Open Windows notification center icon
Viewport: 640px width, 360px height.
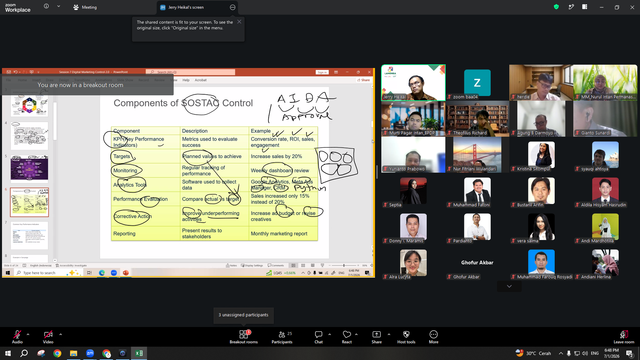[630, 353]
